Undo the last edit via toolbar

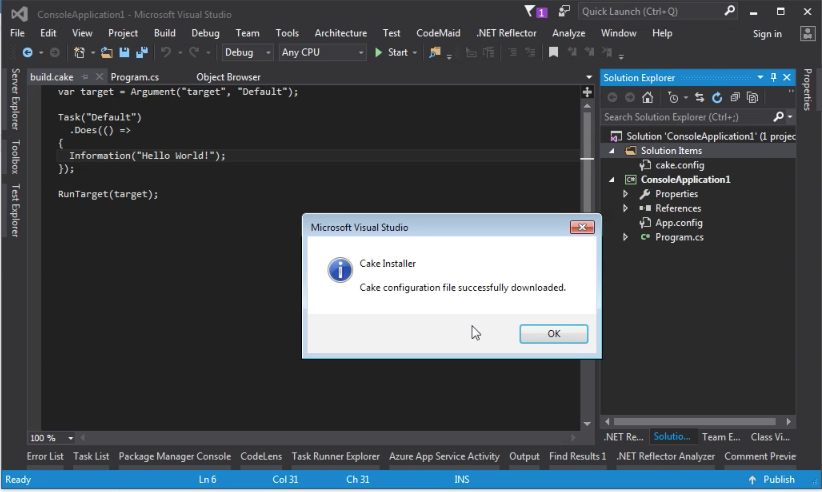click(x=166, y=52)
